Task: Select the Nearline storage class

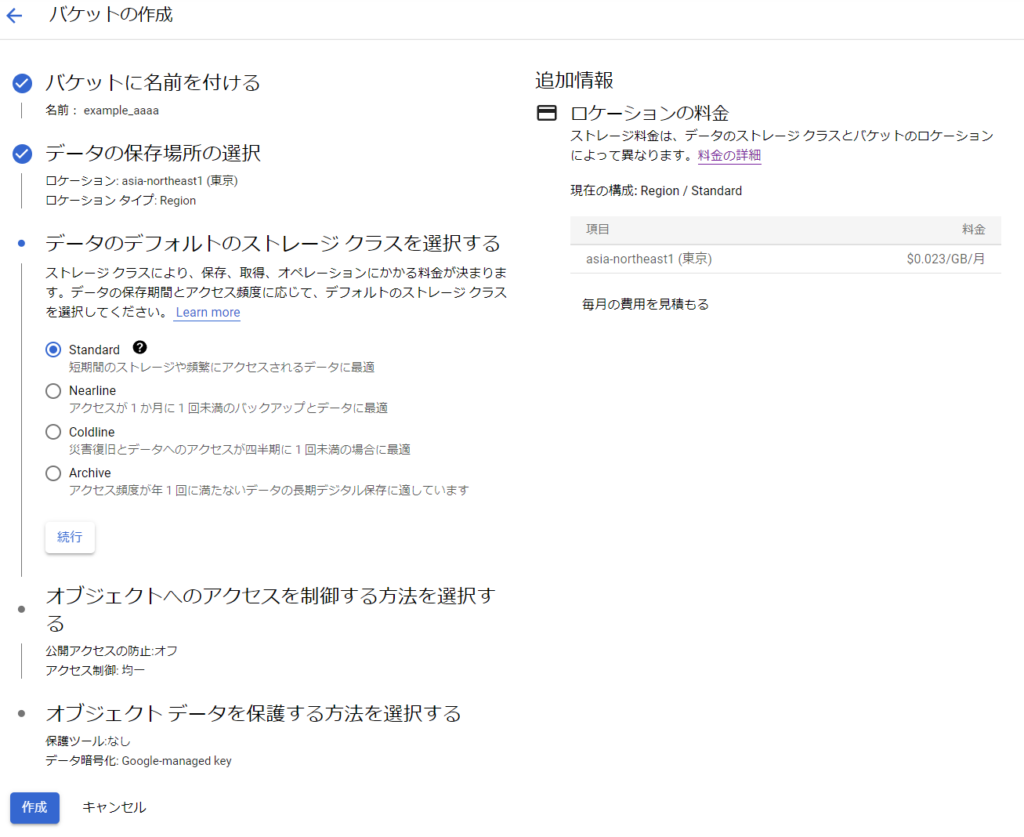Action: [x=54, y=391]
